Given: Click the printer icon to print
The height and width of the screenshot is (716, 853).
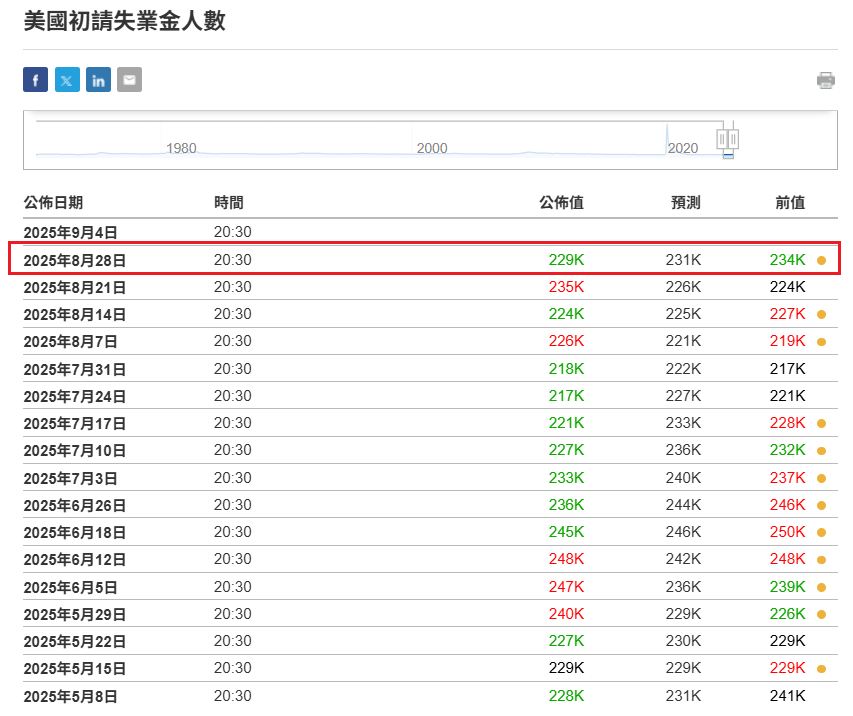Looking at the screenshot, I should pos(825,81).
